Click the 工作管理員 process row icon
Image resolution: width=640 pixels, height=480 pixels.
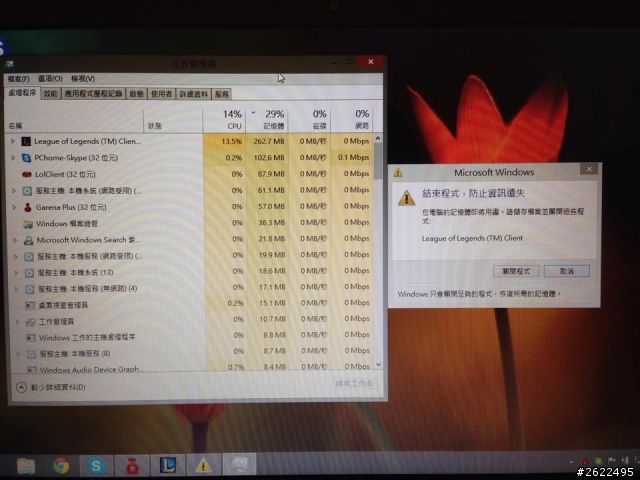[x=31, y=322]
